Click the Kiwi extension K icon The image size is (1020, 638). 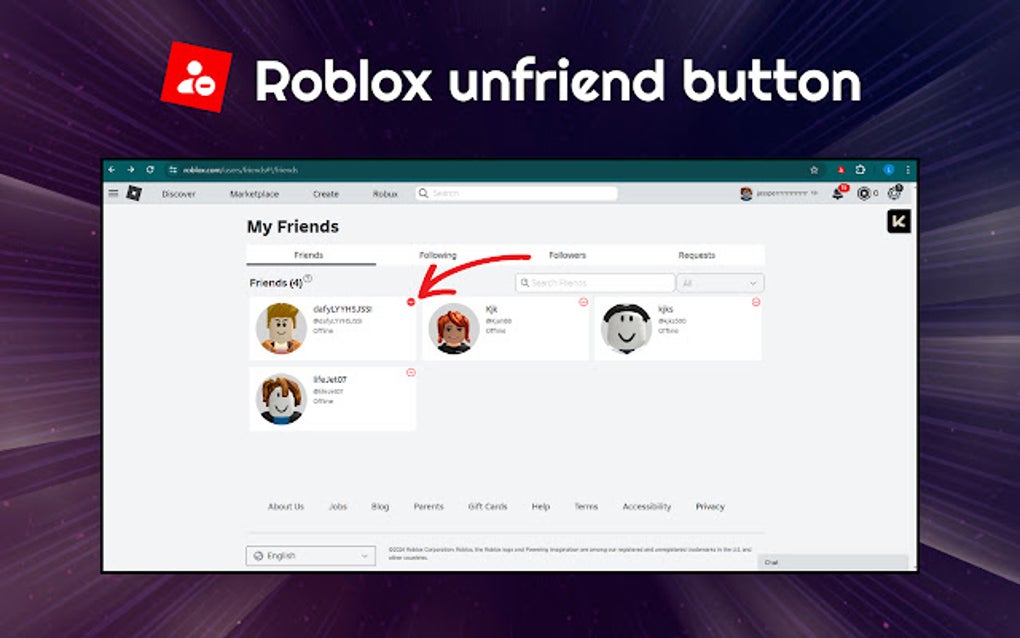click(897, 223)
